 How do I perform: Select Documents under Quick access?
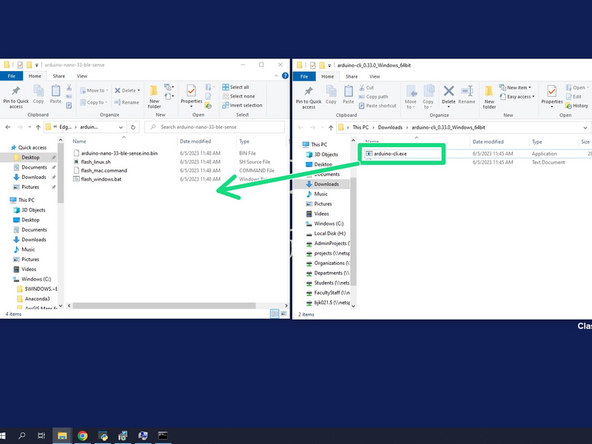pos(30,167)
